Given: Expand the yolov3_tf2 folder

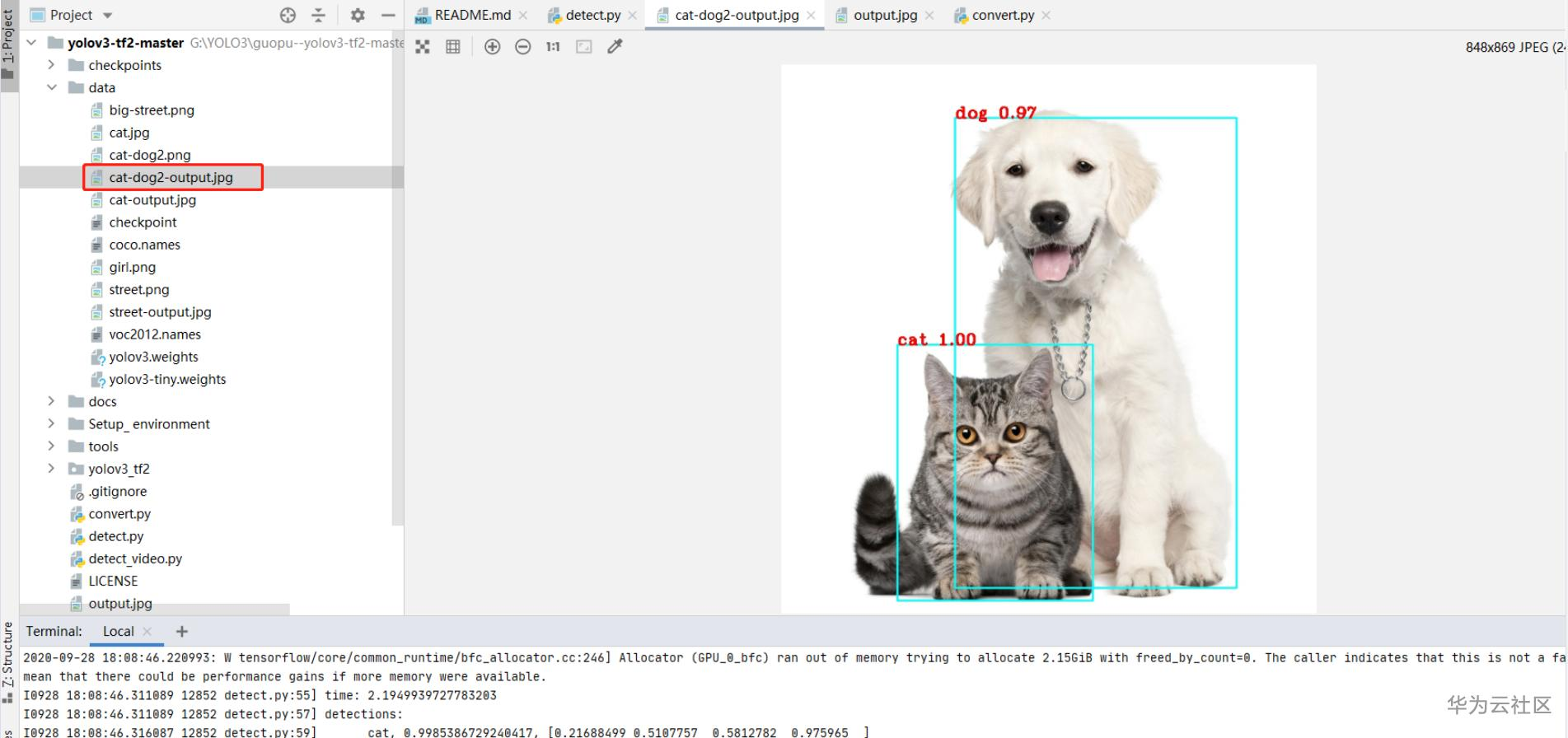Looking at the screenshot, I should point(51,468).
